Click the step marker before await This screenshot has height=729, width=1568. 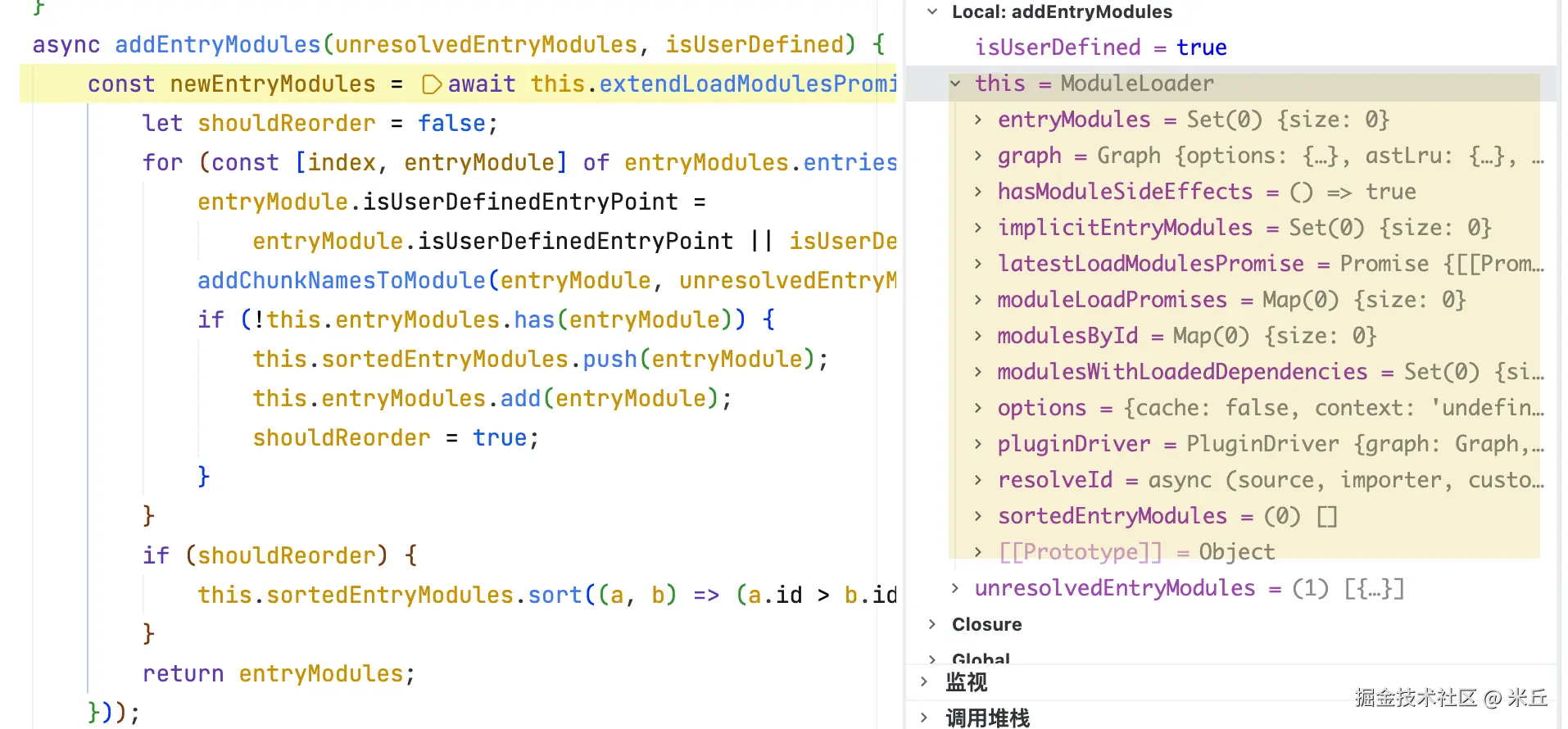[432, 84]
